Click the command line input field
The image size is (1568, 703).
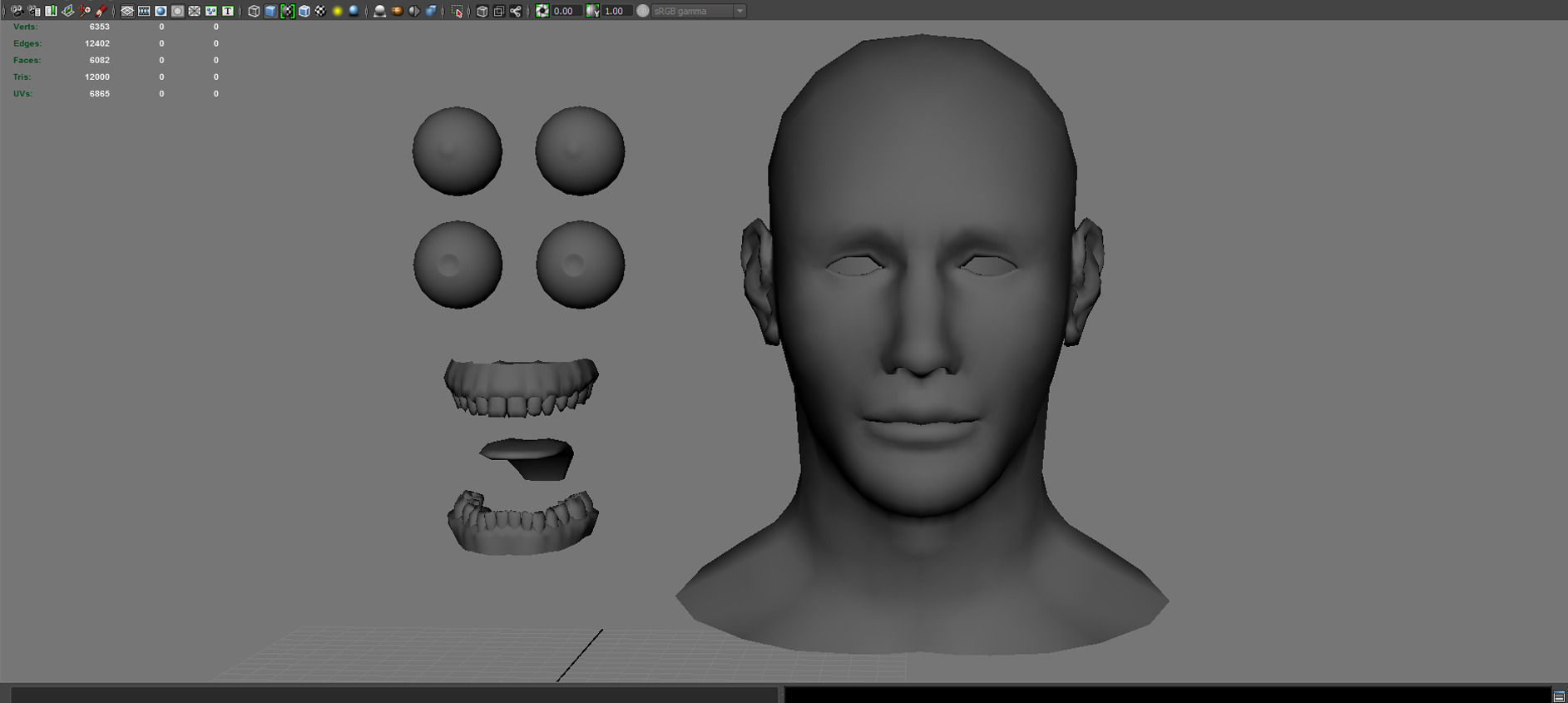tap(393, 695)
